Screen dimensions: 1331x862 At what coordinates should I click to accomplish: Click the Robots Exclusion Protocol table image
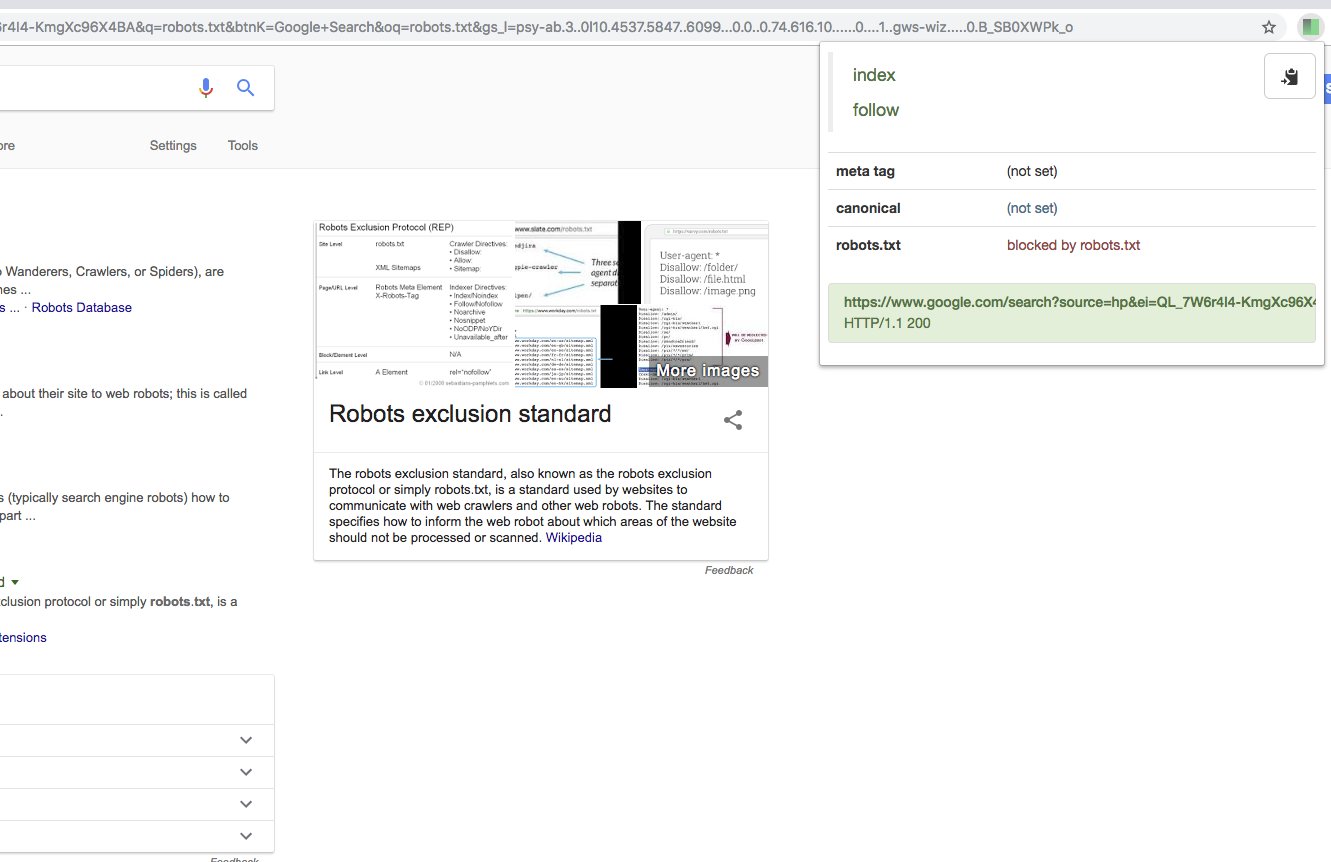point(415,304)
